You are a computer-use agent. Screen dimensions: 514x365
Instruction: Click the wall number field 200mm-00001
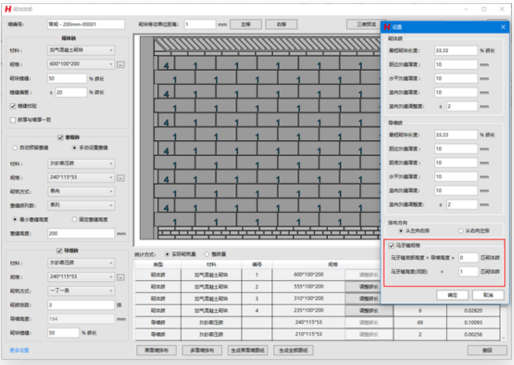(x=86, y=24)
